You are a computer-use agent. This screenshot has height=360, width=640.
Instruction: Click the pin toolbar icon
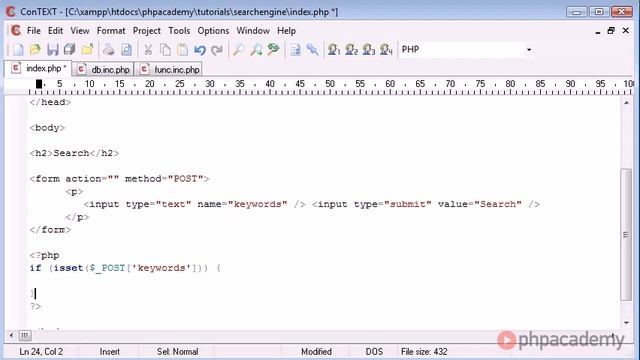(312, 50)
